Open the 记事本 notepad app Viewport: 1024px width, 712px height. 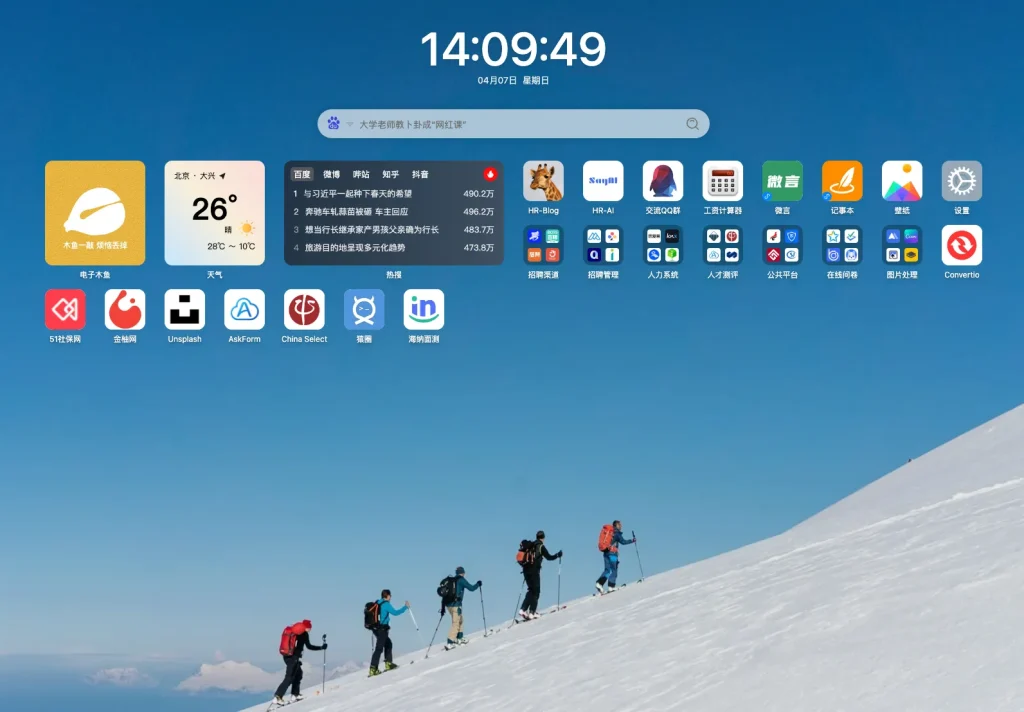842,181
